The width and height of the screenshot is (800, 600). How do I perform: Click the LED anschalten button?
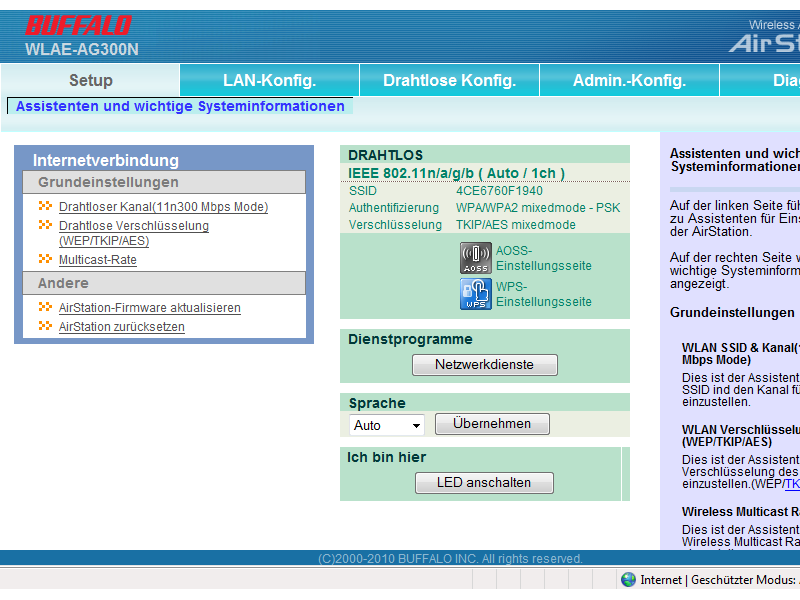click(484, 483)
